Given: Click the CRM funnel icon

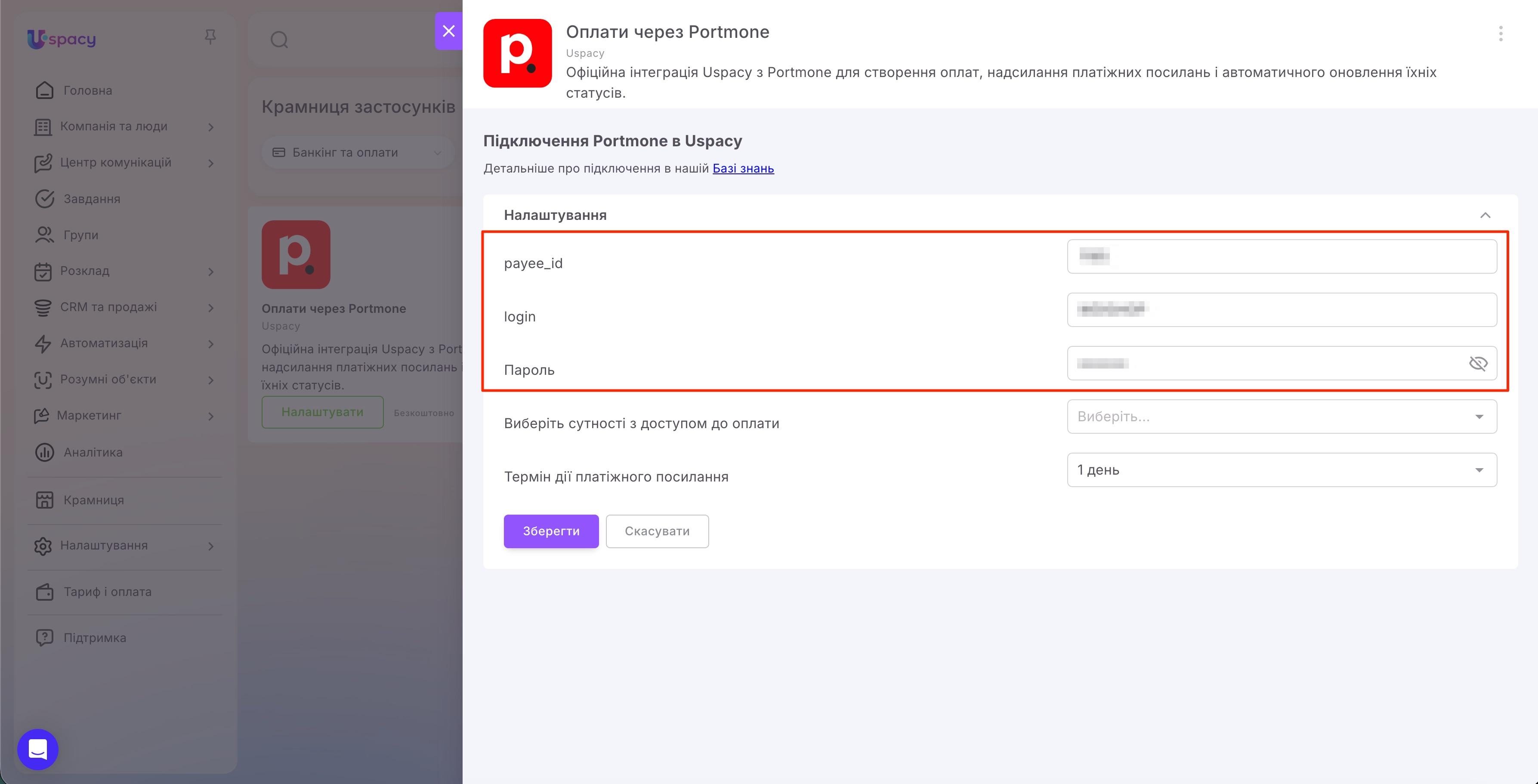Looking at the screenshot, I should [x=43, y=308].
